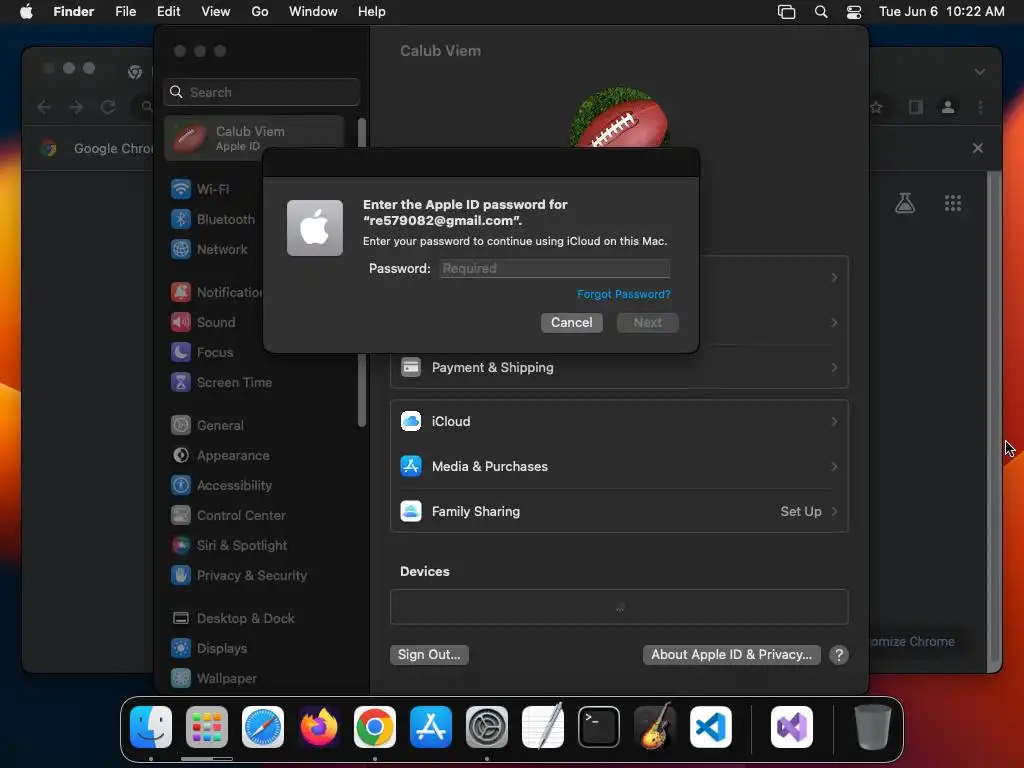Open Privacy & Security settings
This screenshot has height=768, width=1024.
pyautogui.click(x=238, y=575)
